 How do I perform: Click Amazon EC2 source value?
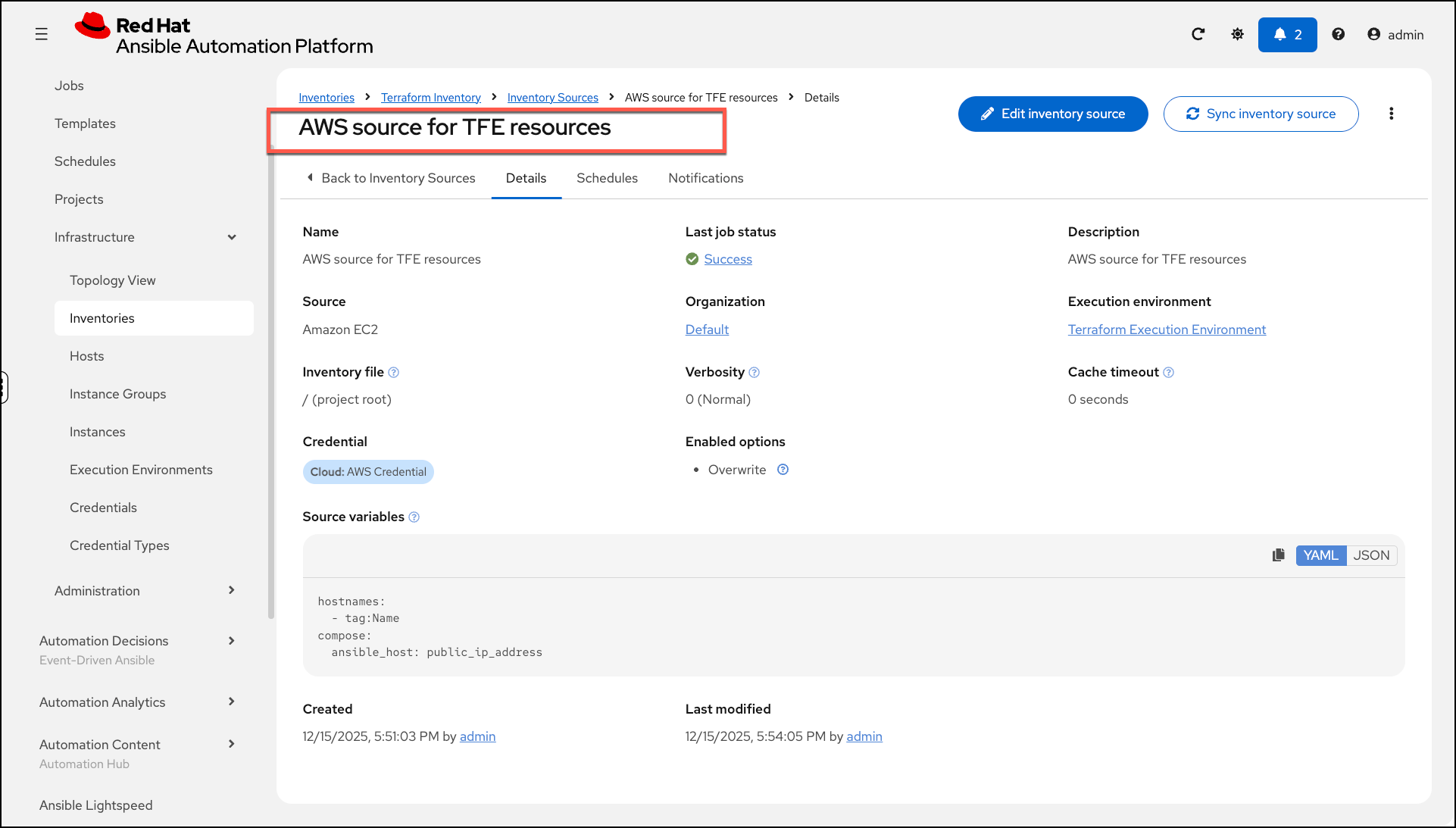340,330
